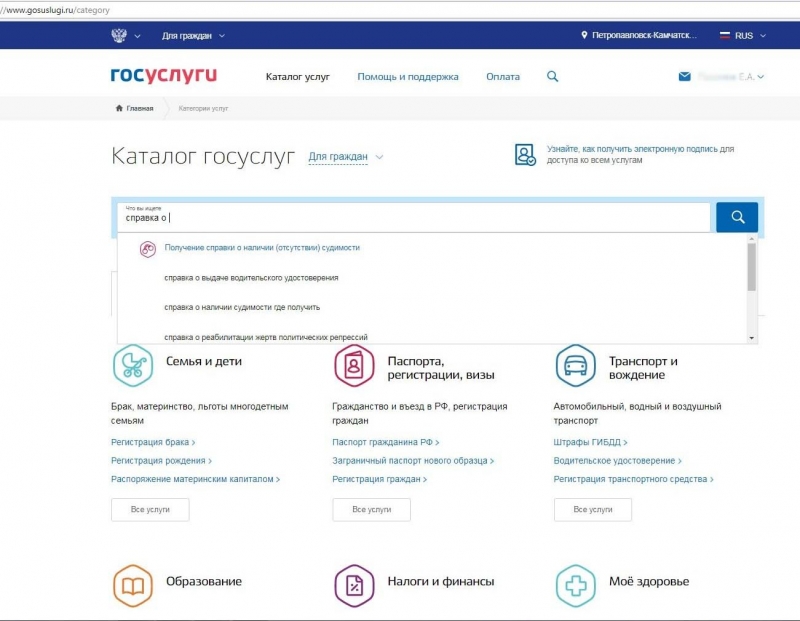Open the Семья и дети stroller icon
The height and width of the screenshot is (621, 800).
coord(133,365)
